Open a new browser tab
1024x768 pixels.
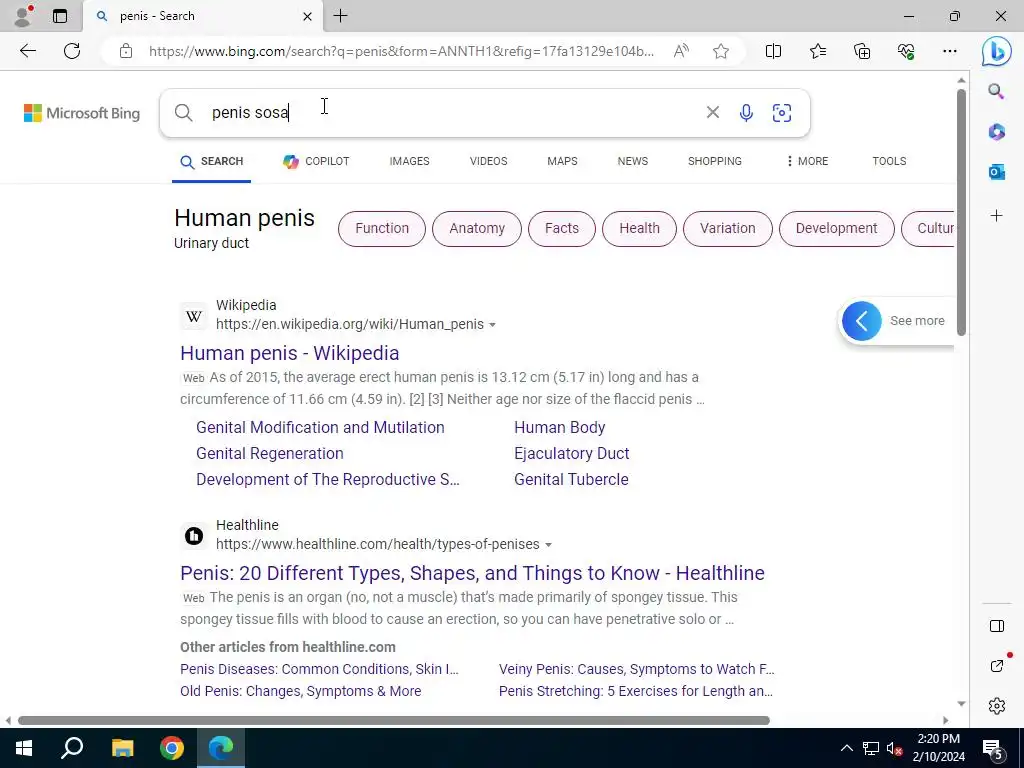coord(340,16)
